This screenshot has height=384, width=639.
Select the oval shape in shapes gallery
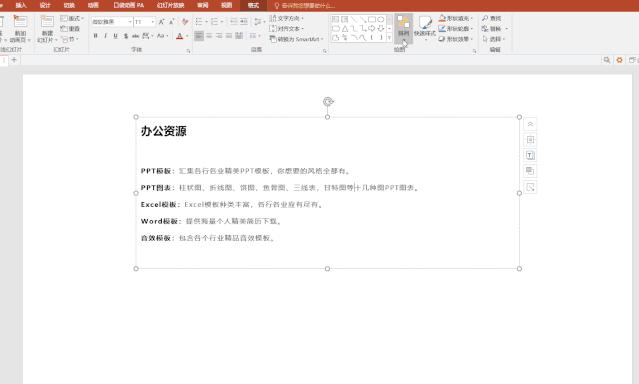(381, 19)
